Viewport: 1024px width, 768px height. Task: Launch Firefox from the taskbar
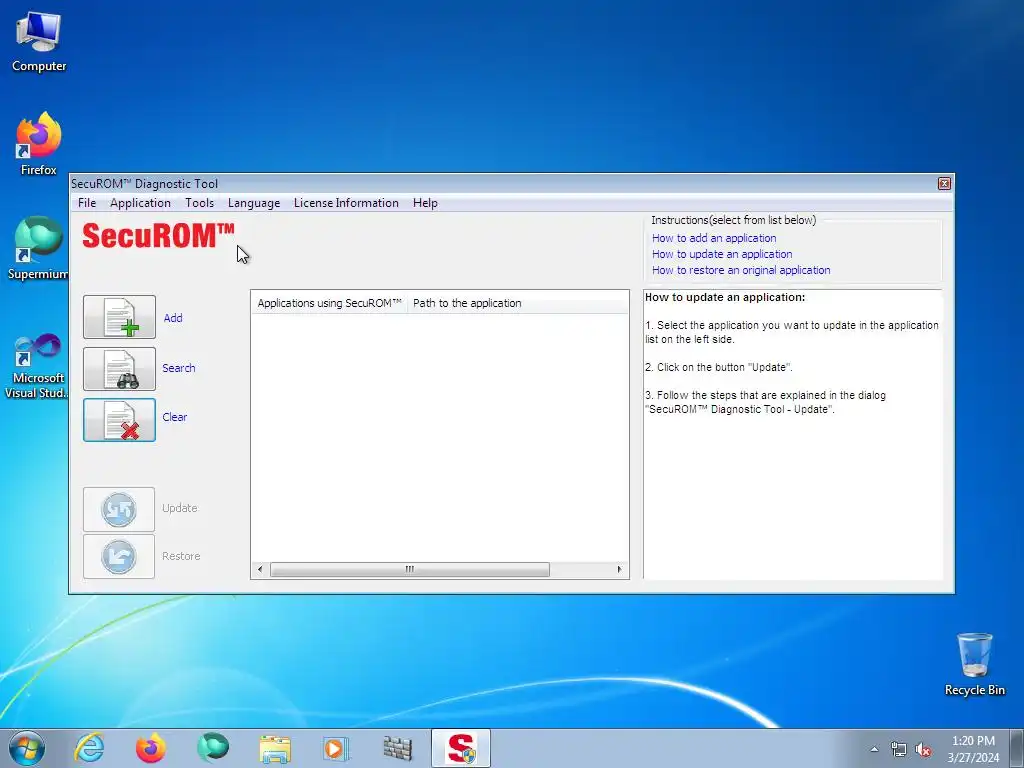click(151, 748)
